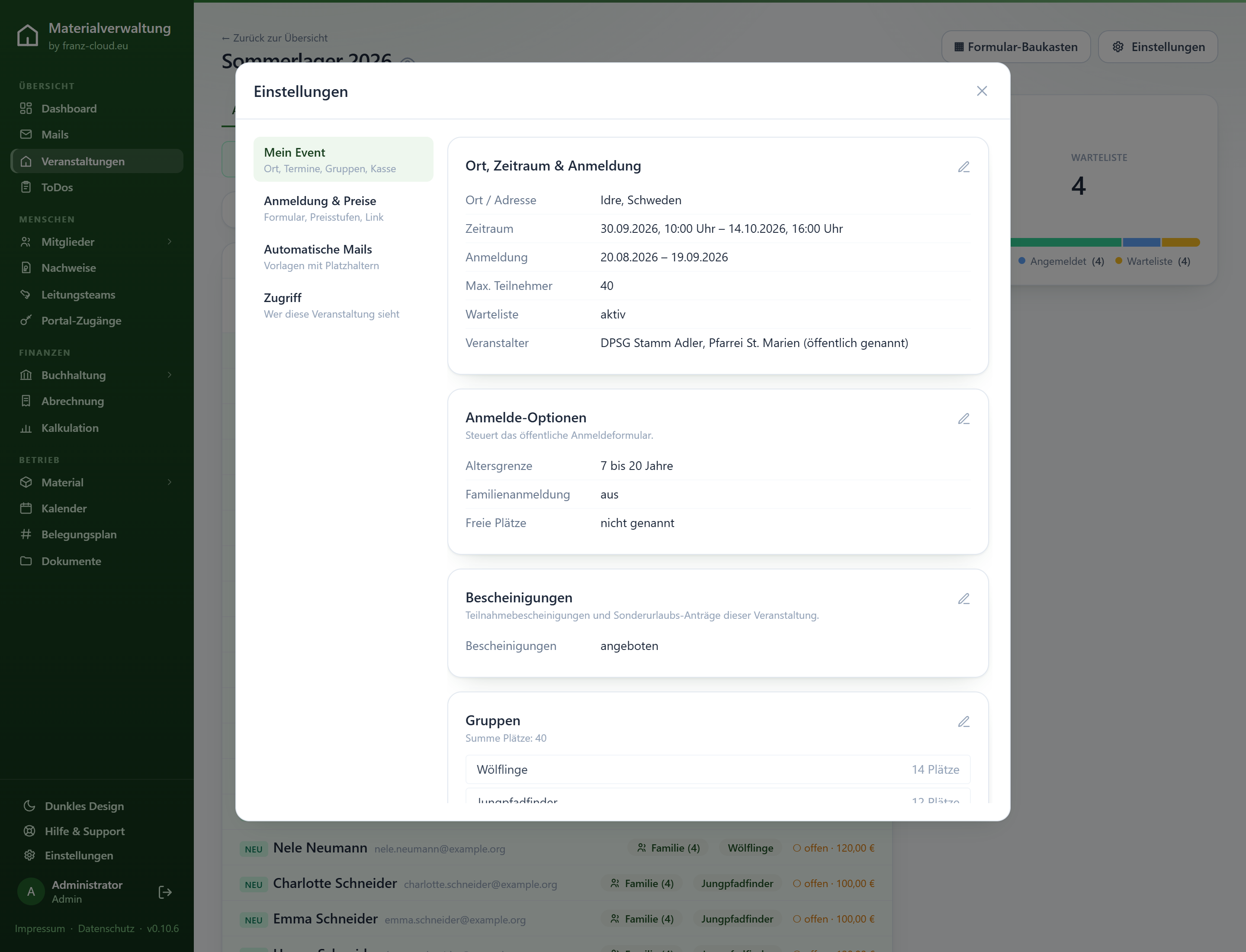This screenshot has width=1246, height=952.
Task: Click the logout icon next to Administrator
Action: (x=165, y=892)
